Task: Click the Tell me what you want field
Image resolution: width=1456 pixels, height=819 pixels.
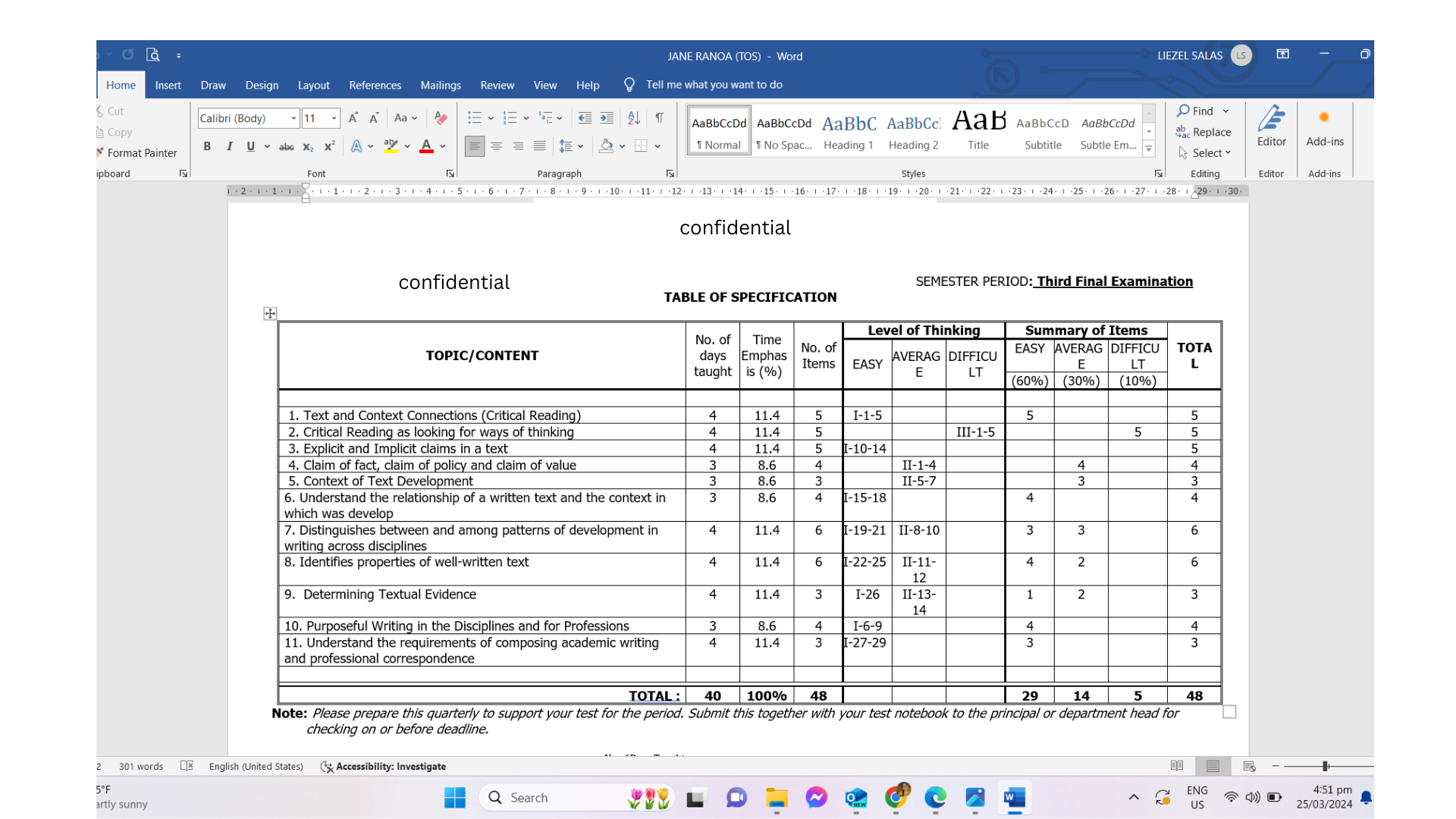Action: pyautogui.click(x=714, y=85)
